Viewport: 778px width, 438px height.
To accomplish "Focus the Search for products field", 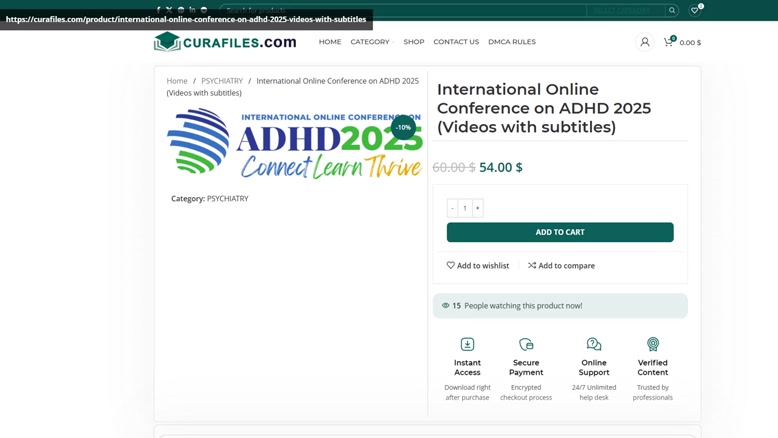I will 402,10.
